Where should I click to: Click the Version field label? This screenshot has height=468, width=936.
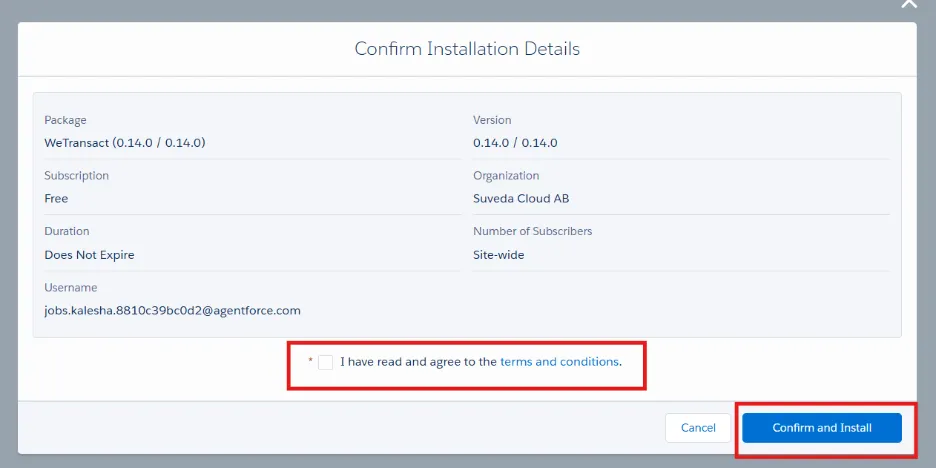492,120
